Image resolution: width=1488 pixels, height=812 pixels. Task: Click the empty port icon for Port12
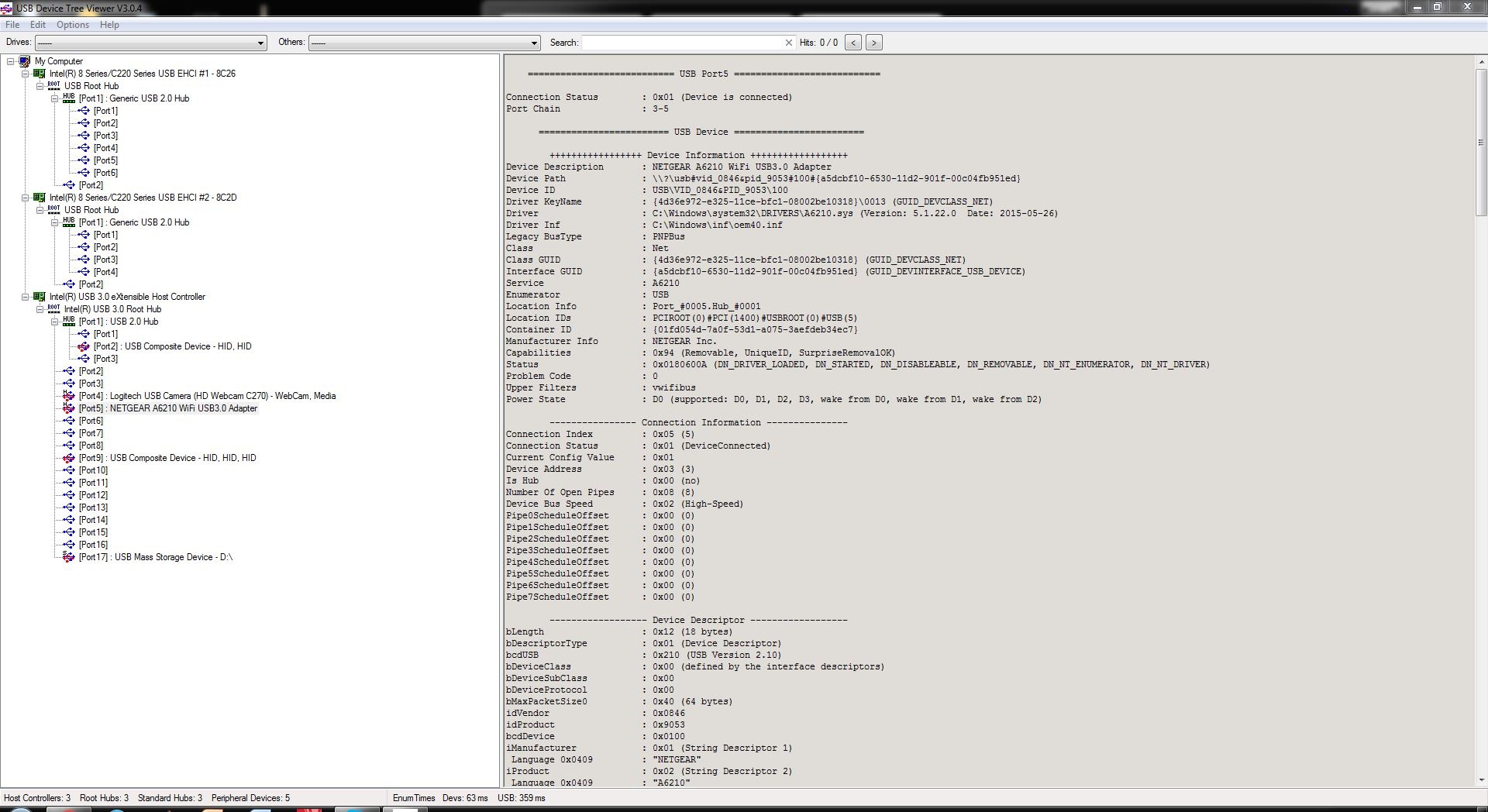[69, 495]
